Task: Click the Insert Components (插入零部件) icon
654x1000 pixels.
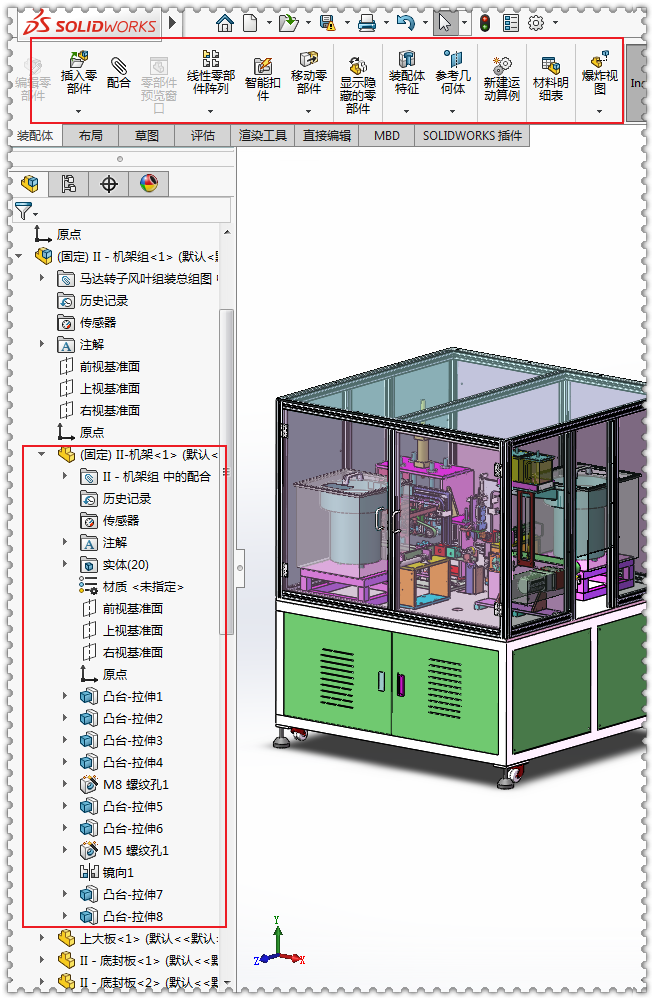Action: pos(76,63)
